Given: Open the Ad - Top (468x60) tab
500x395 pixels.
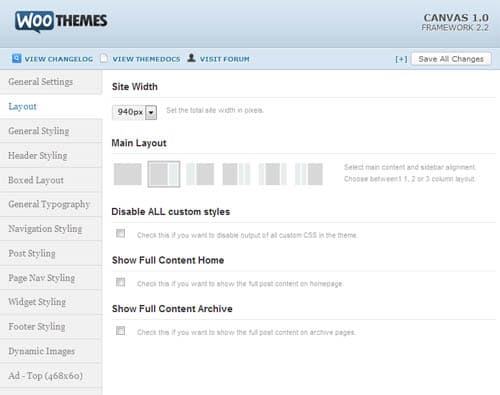Looking at the screenshot, I should pos(51,376).
